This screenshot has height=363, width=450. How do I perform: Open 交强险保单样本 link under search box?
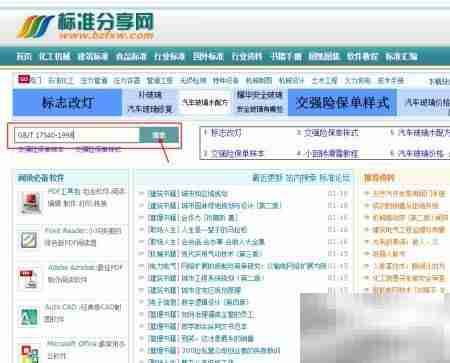pyautogui.click(x=41, y=149)
